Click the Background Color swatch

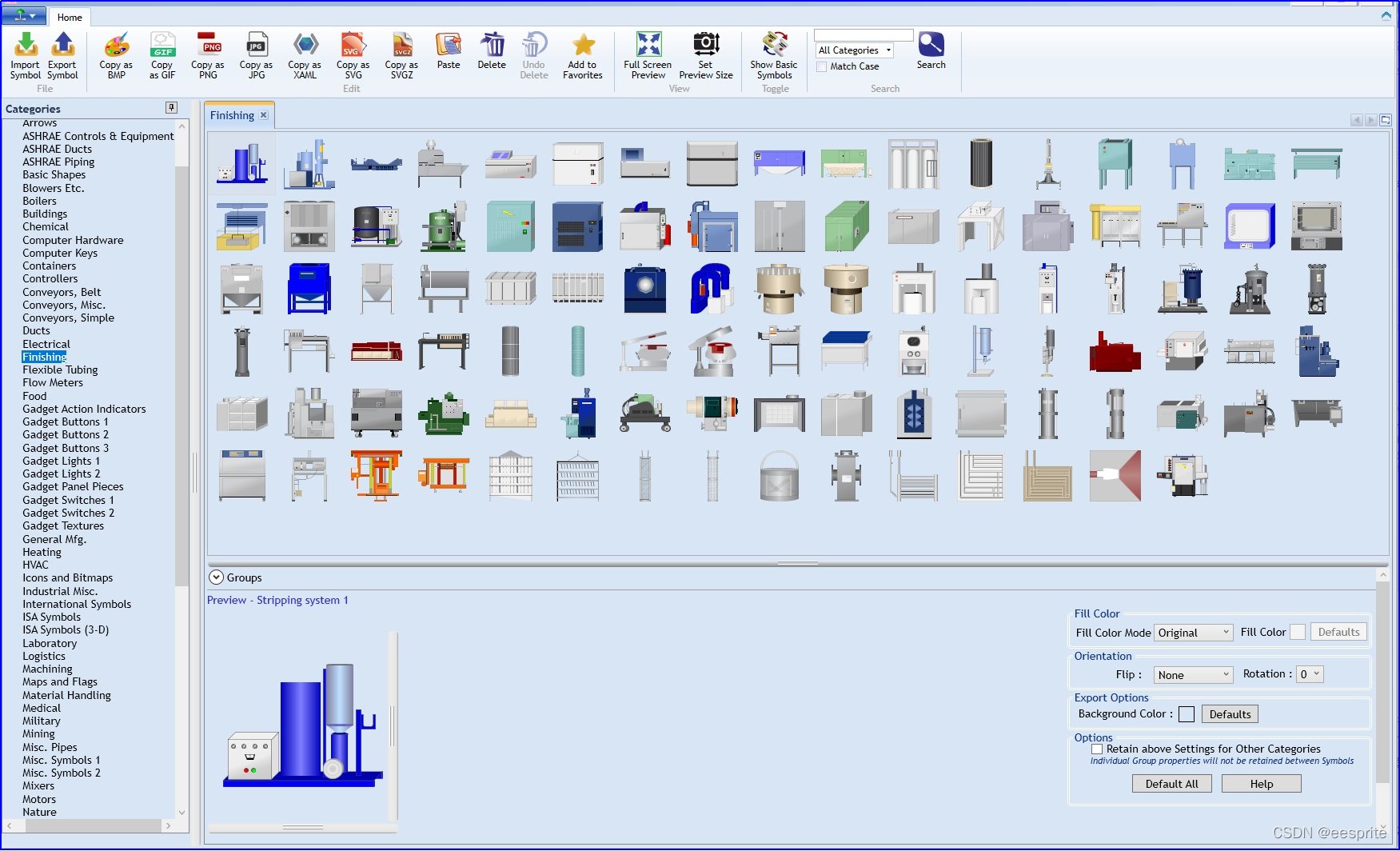[1187, 713]
